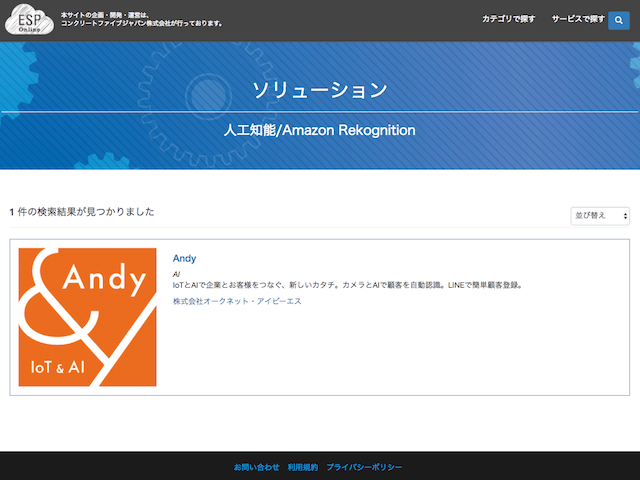
Task: Click the AI category label under Andy
Action: pyautogui.click(x=176, y=274)
